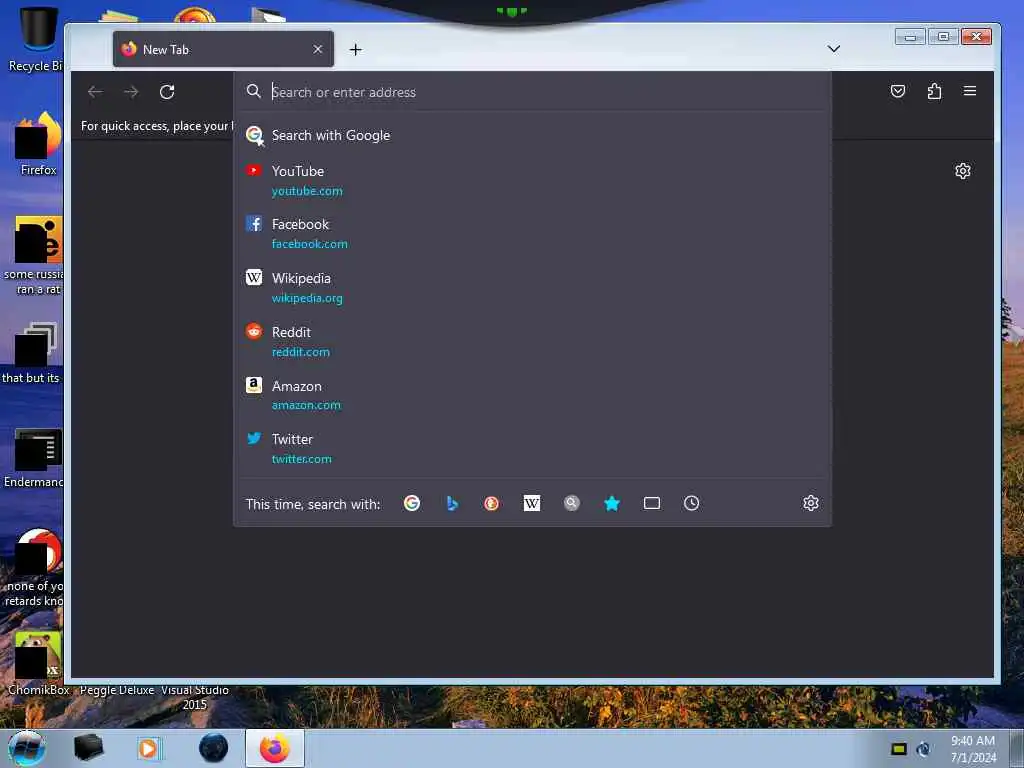1024x768 pixels.
Task: Open the New Tab page personalize gear
Action: pos(963,171)
